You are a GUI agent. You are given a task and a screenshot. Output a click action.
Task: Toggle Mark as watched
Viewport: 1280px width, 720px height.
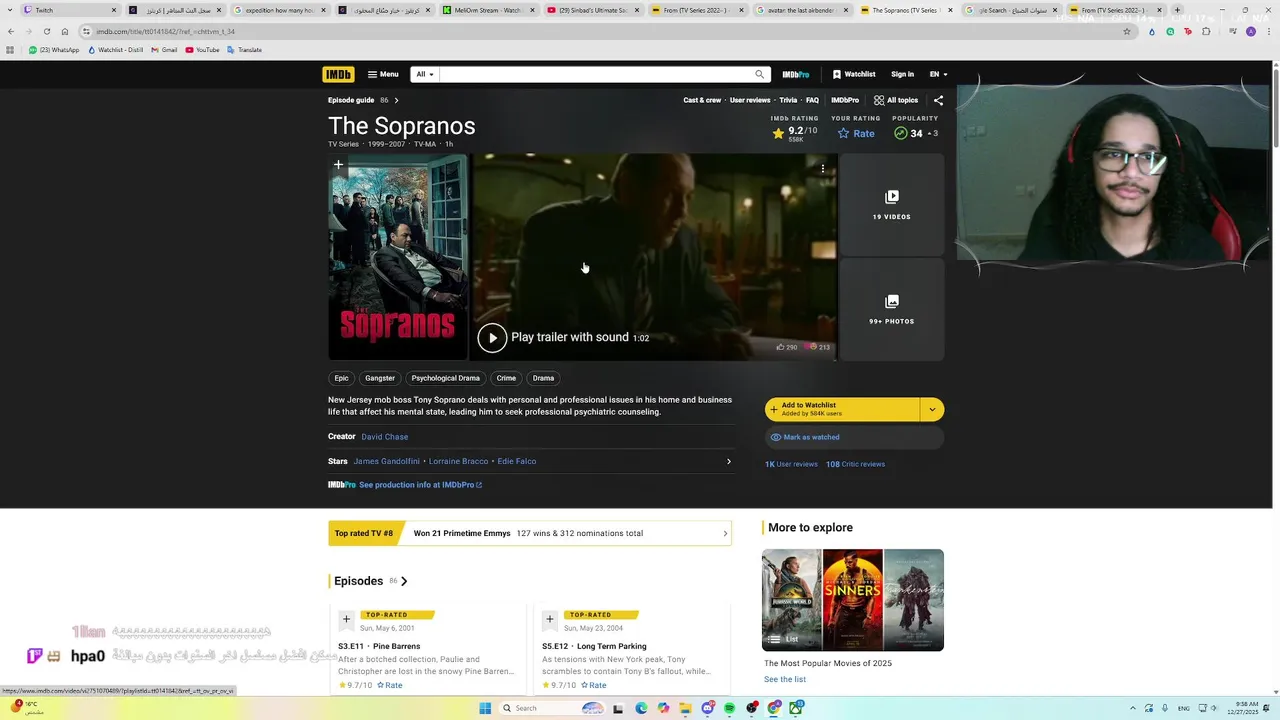tap(854, 437)
